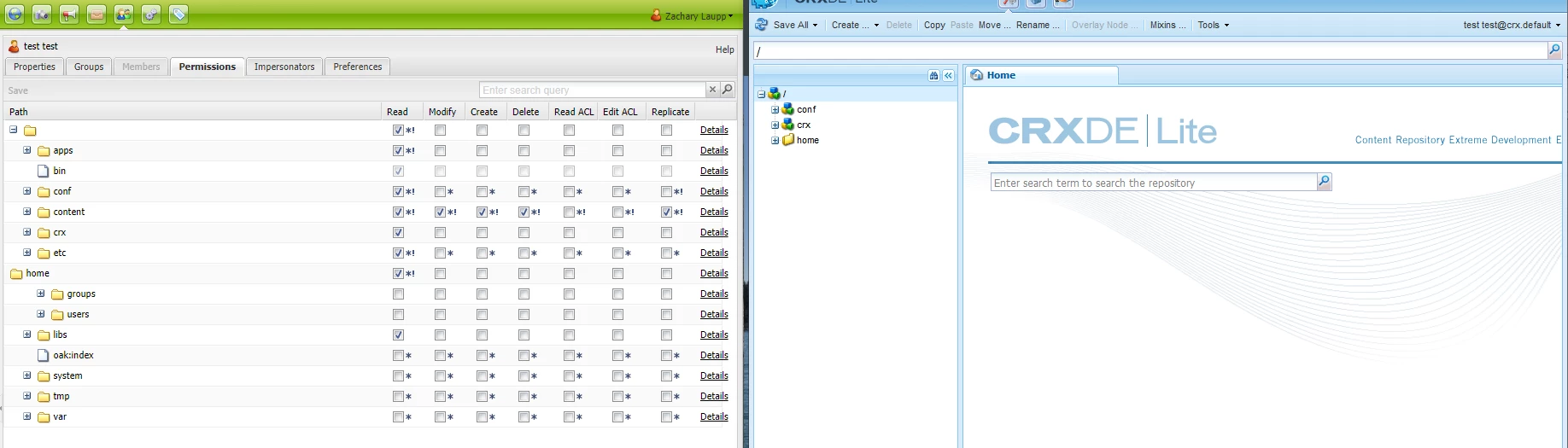Open Details link for content row
The width and height of the screenshot is (1568, 448).
714,212
